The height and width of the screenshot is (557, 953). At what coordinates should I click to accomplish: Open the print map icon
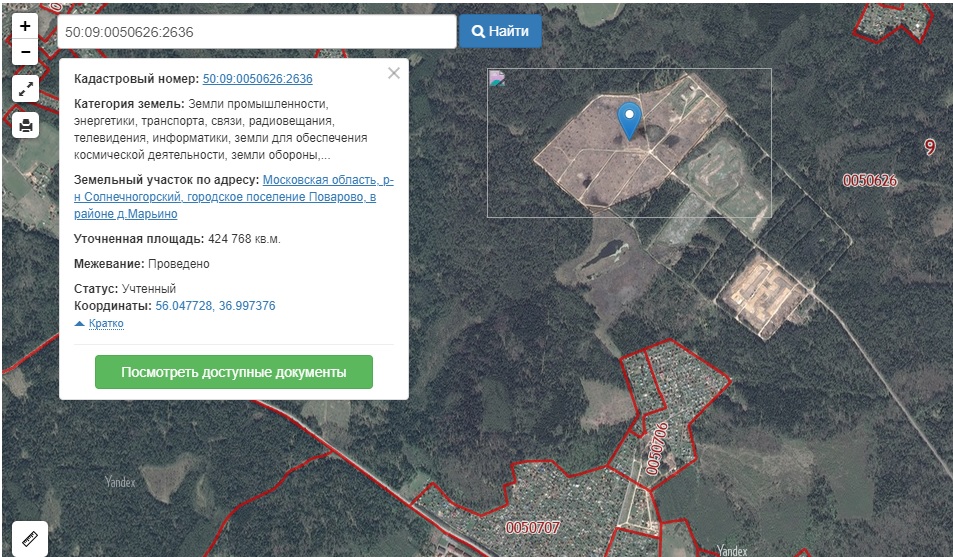click(26, 125)
